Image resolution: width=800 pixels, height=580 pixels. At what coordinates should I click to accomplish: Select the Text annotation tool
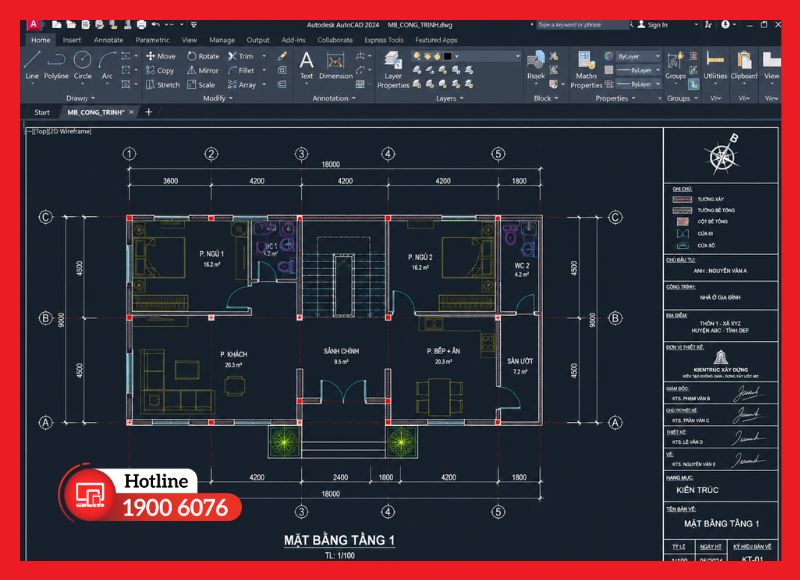pos(306,65)
